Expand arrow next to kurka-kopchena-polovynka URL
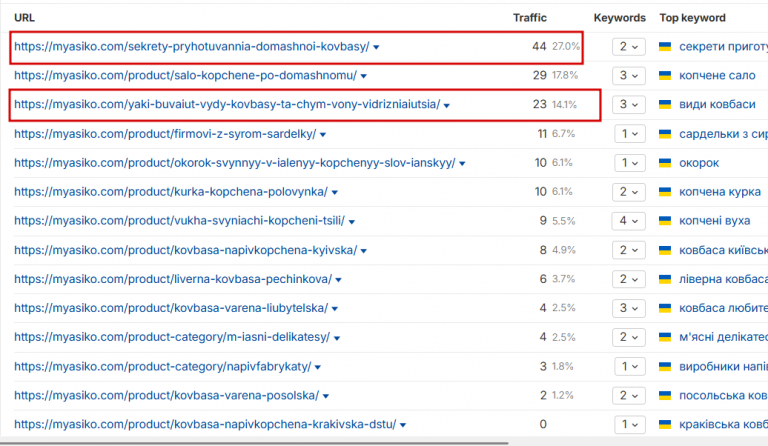This screenshot has width=768, height=446. coord(335,192)
